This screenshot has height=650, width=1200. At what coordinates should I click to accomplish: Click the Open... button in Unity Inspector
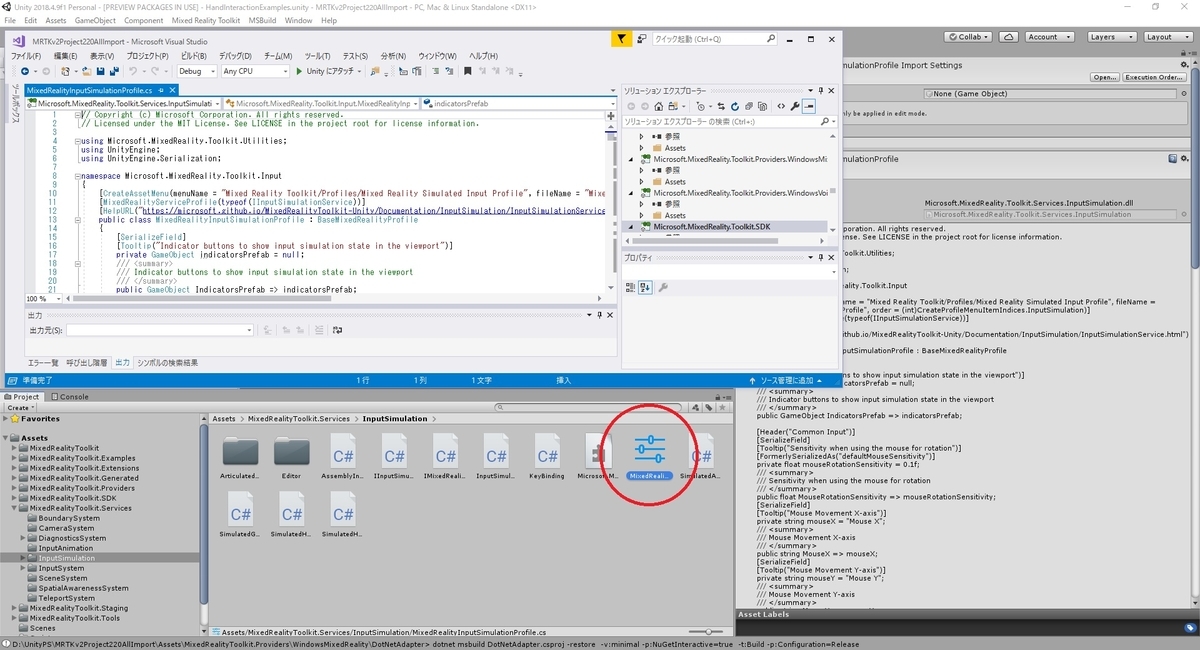coord(1105,77)
